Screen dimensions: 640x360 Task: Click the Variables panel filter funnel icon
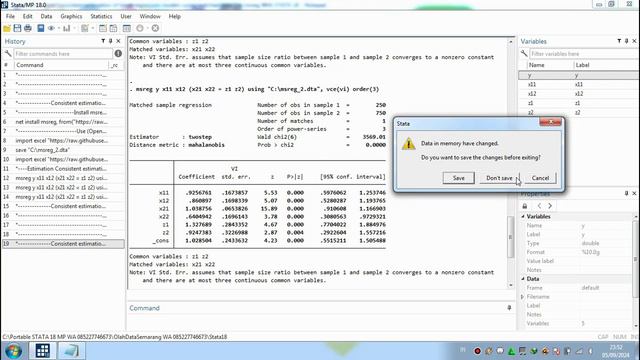click(619, 41)
